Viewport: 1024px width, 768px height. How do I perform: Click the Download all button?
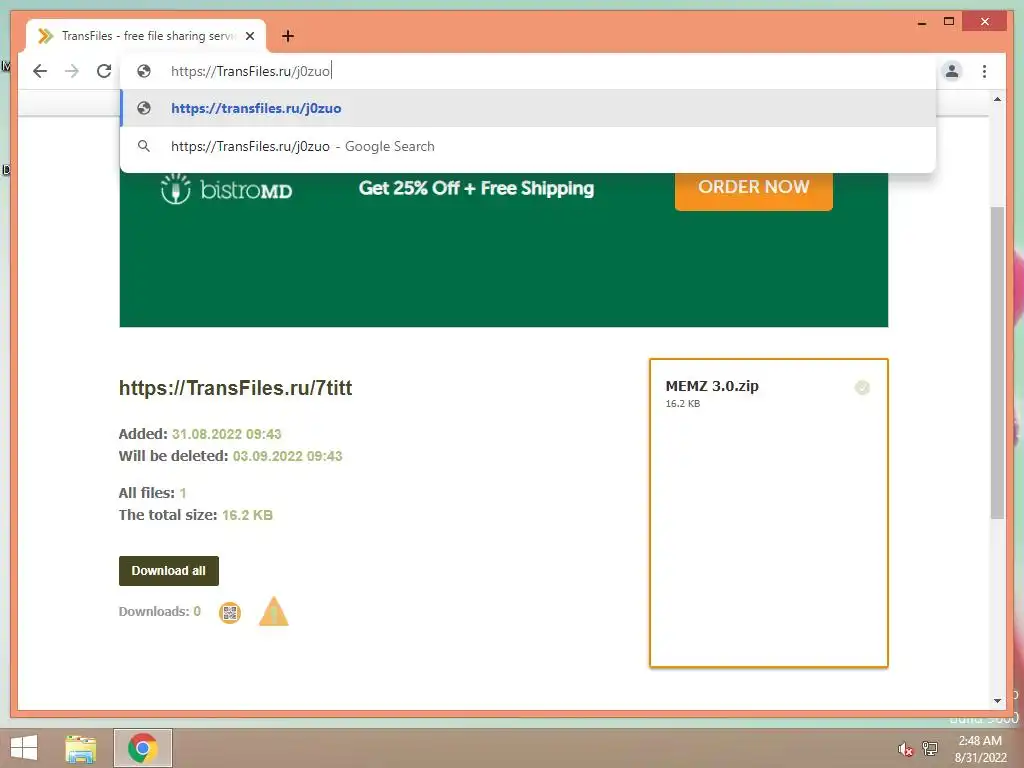point(168,571)
